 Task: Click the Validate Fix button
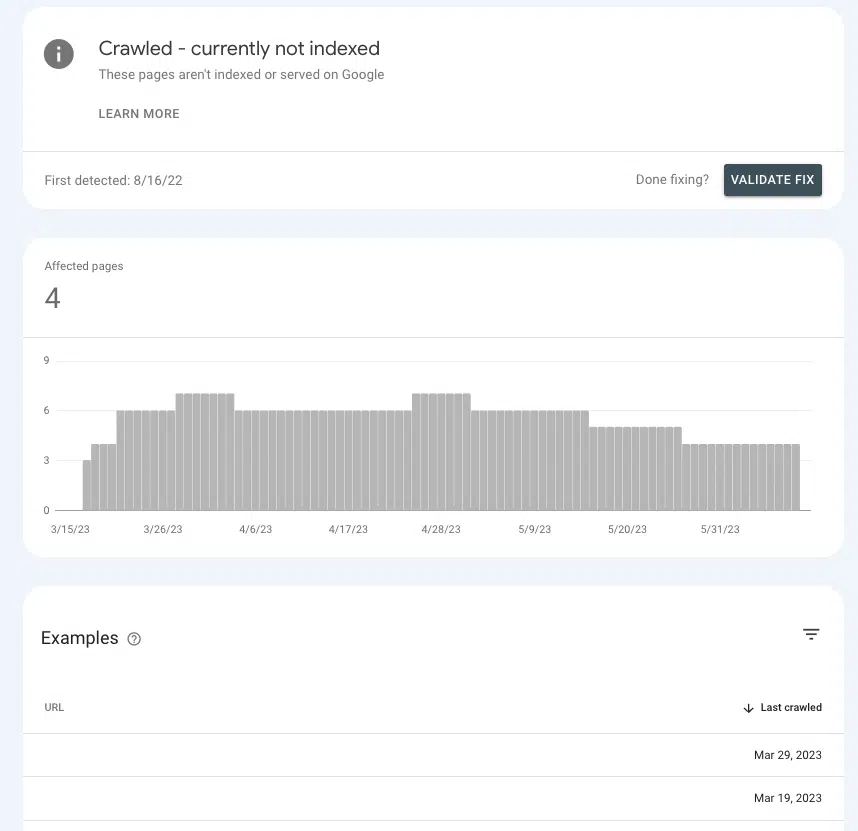coord(772,180)
